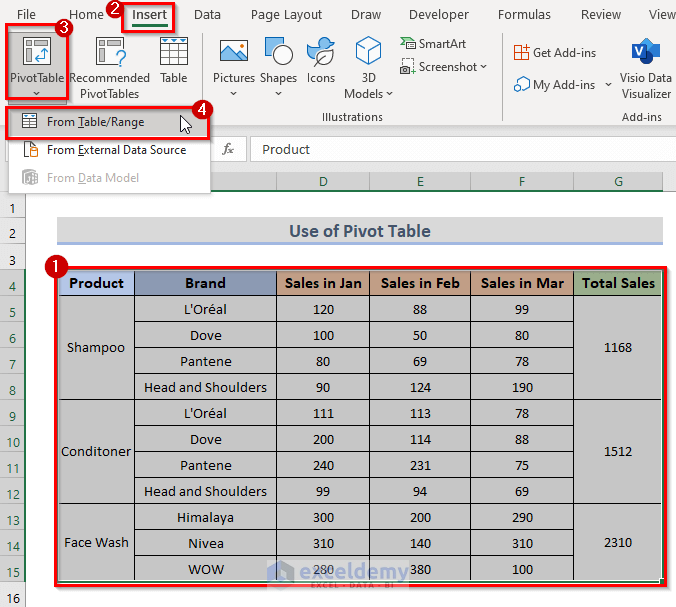
Task: Open the Pictures insert option
Action: point(234,60)
